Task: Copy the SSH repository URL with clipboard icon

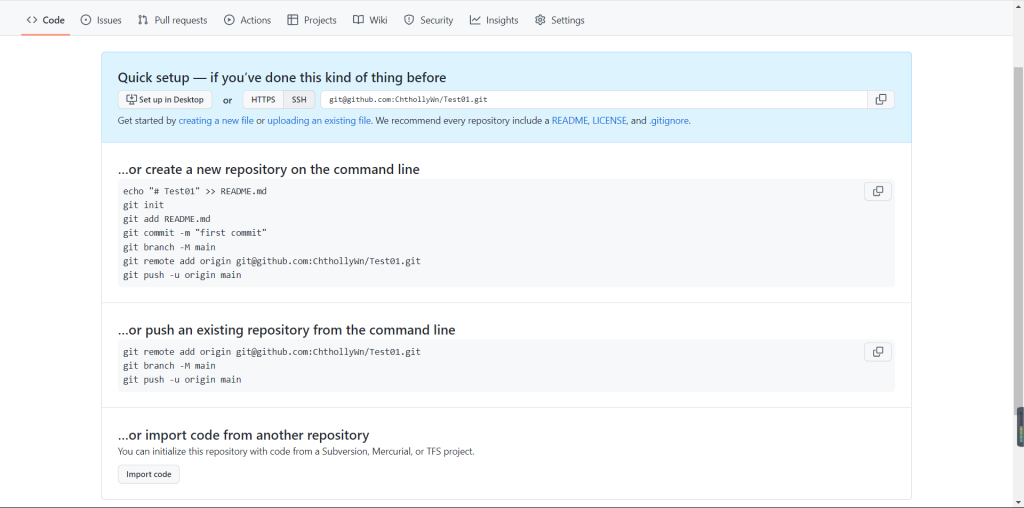Action: click(880, 100)
